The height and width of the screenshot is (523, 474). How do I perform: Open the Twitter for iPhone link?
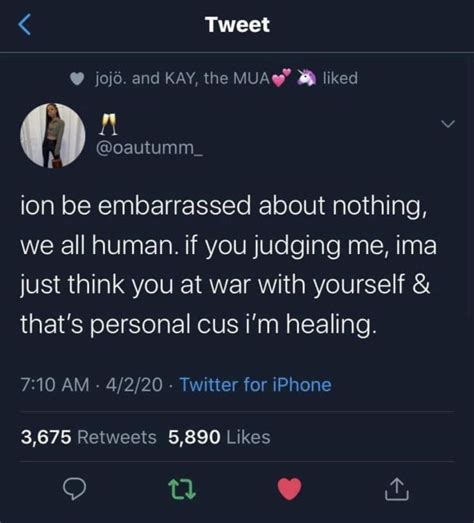click(x=256, y=385)
